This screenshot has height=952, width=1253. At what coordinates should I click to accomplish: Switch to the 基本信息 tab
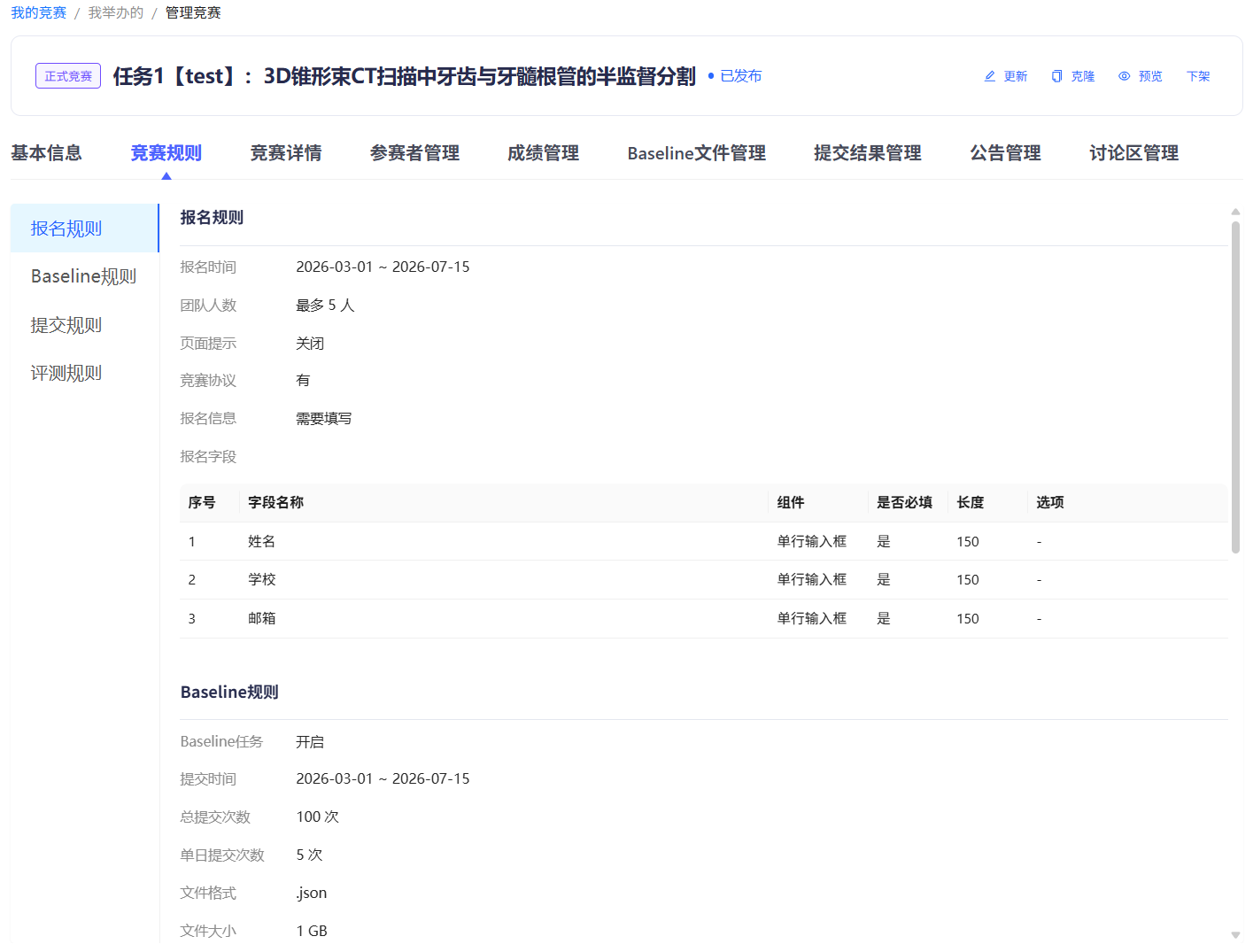(46, 153)
